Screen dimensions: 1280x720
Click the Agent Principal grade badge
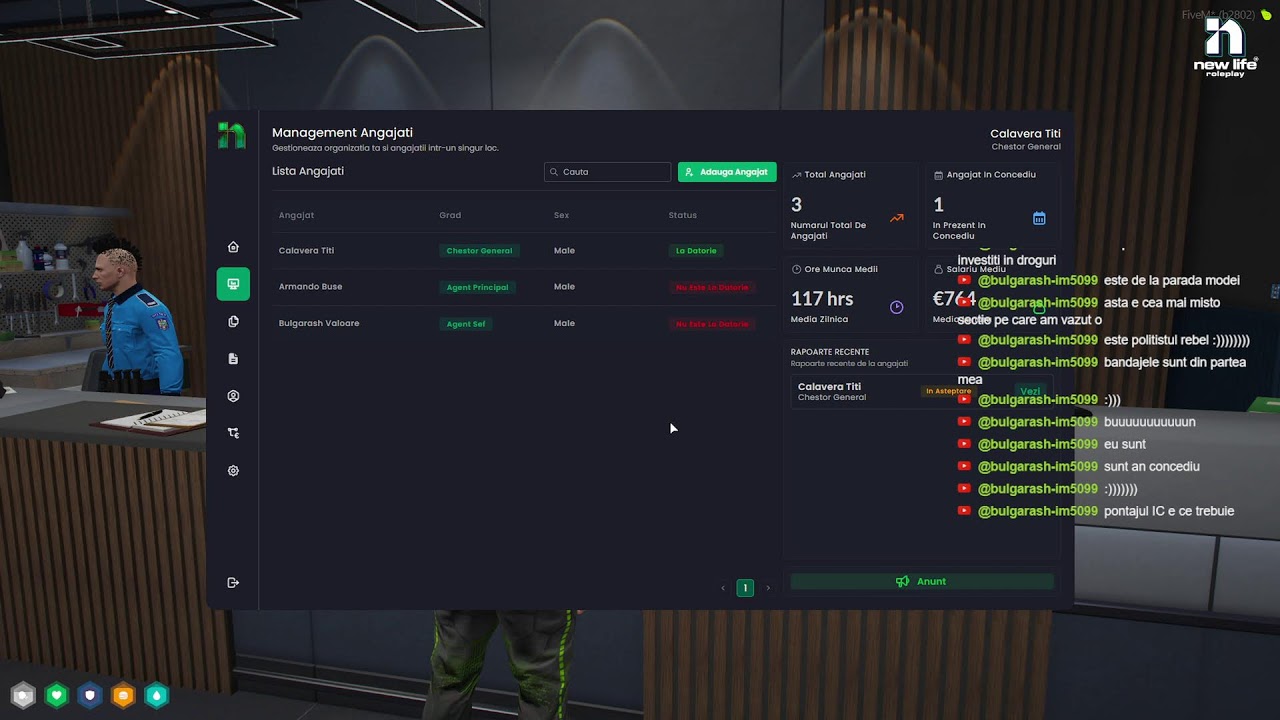pos(477,287)
